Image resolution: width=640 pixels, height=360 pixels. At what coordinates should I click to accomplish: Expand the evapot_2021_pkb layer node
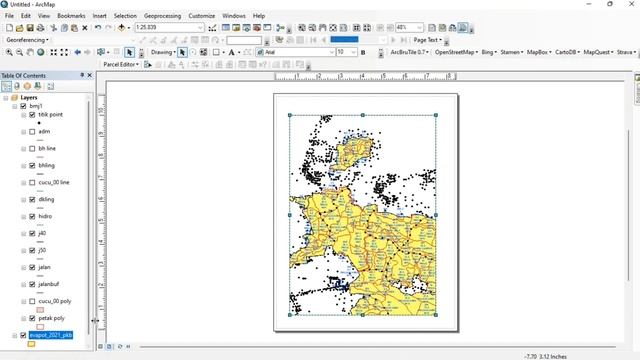click(x=15, y=336)
